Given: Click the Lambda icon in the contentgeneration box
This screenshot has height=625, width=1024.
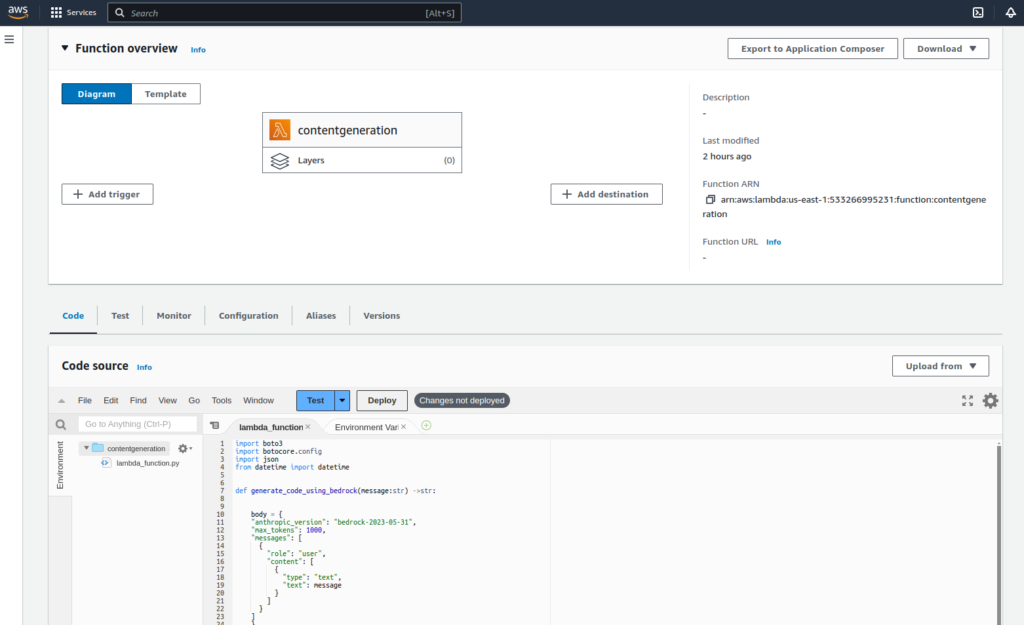Looking at the screenshot, I should [280, 130].
